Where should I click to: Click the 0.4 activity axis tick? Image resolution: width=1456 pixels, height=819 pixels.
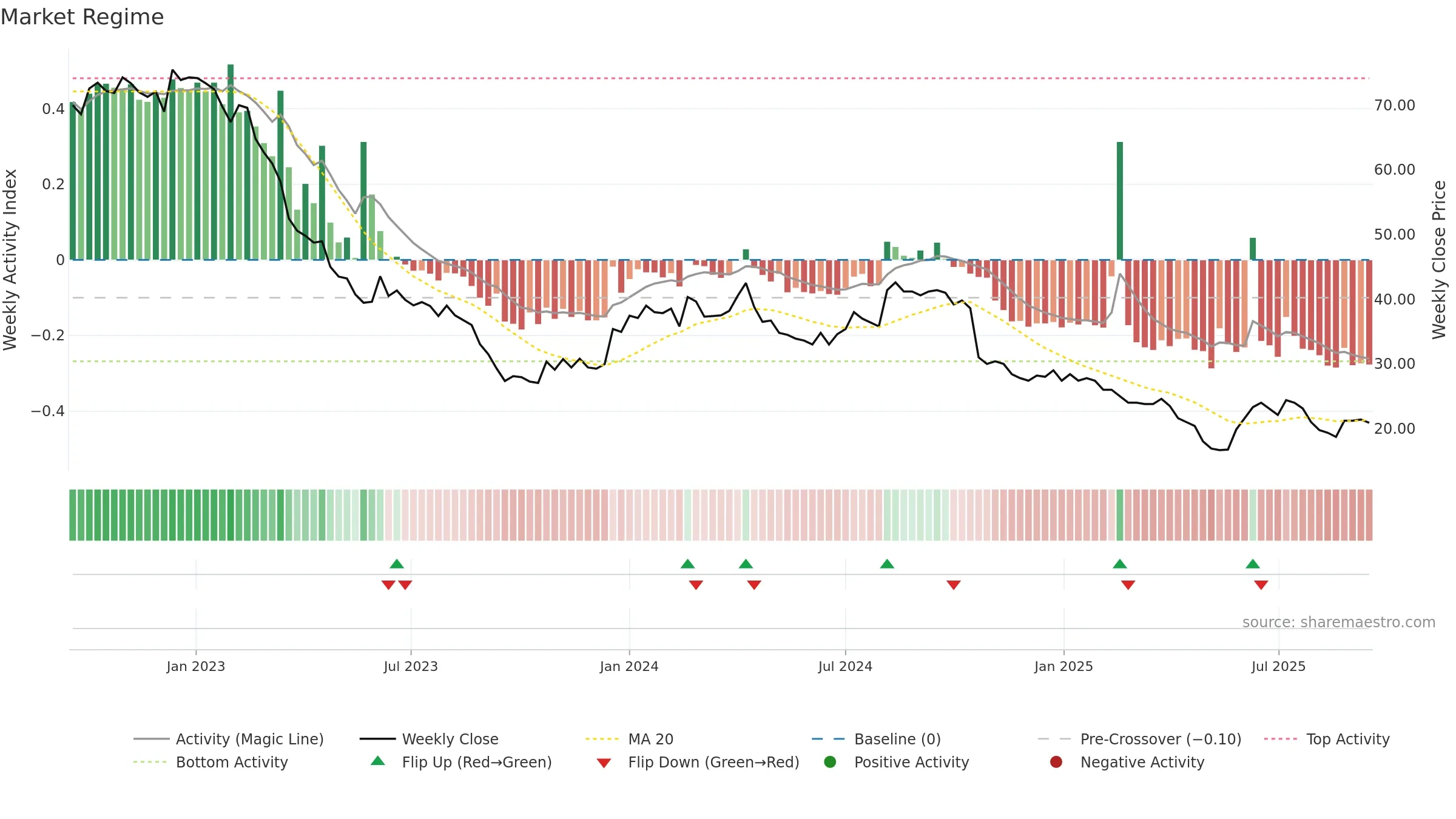click(53, 109)
